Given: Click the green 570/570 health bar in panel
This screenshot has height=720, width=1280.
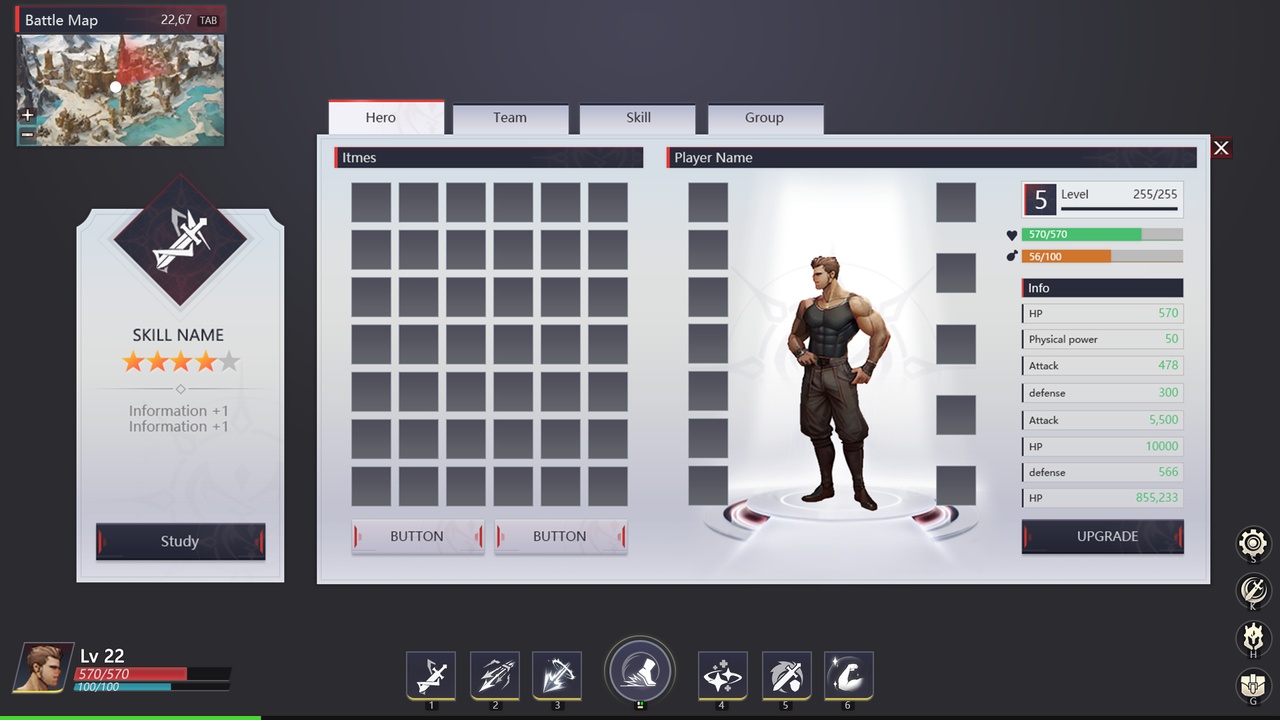Looking at the screenshot, I should (1102, 234).
